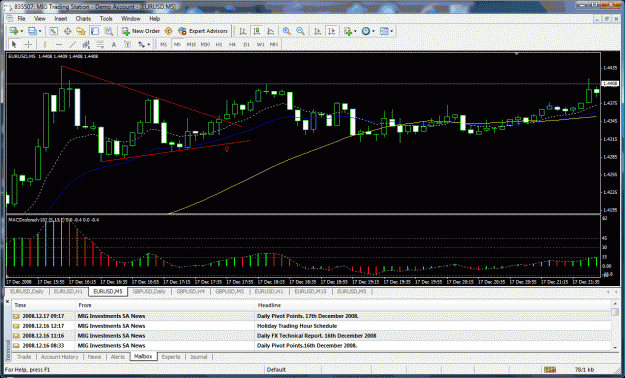
Task: Select the Text Label tool
Action: (x=128, y=44)
